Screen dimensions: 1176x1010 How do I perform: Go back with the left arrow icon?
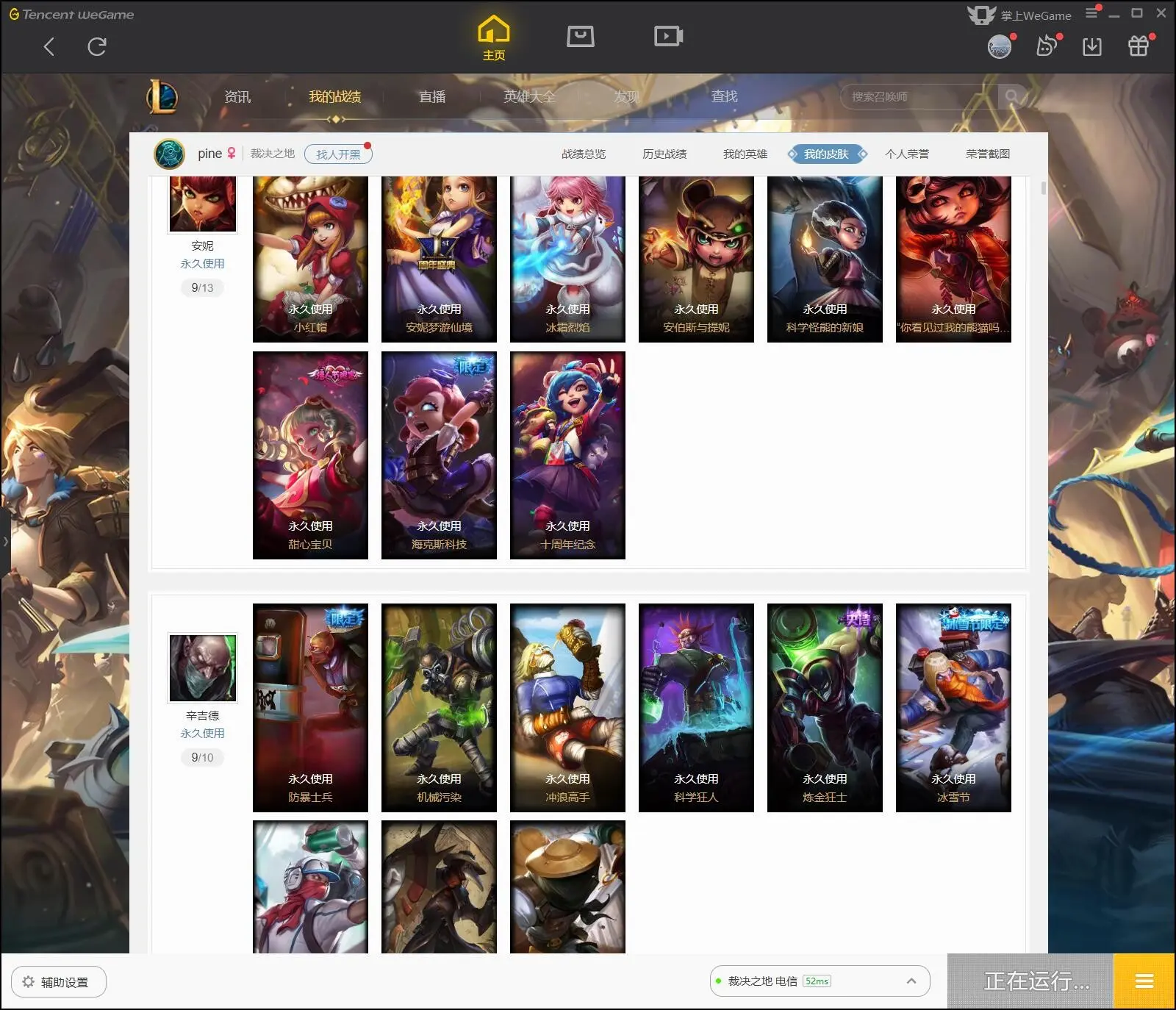coord(49,47)
